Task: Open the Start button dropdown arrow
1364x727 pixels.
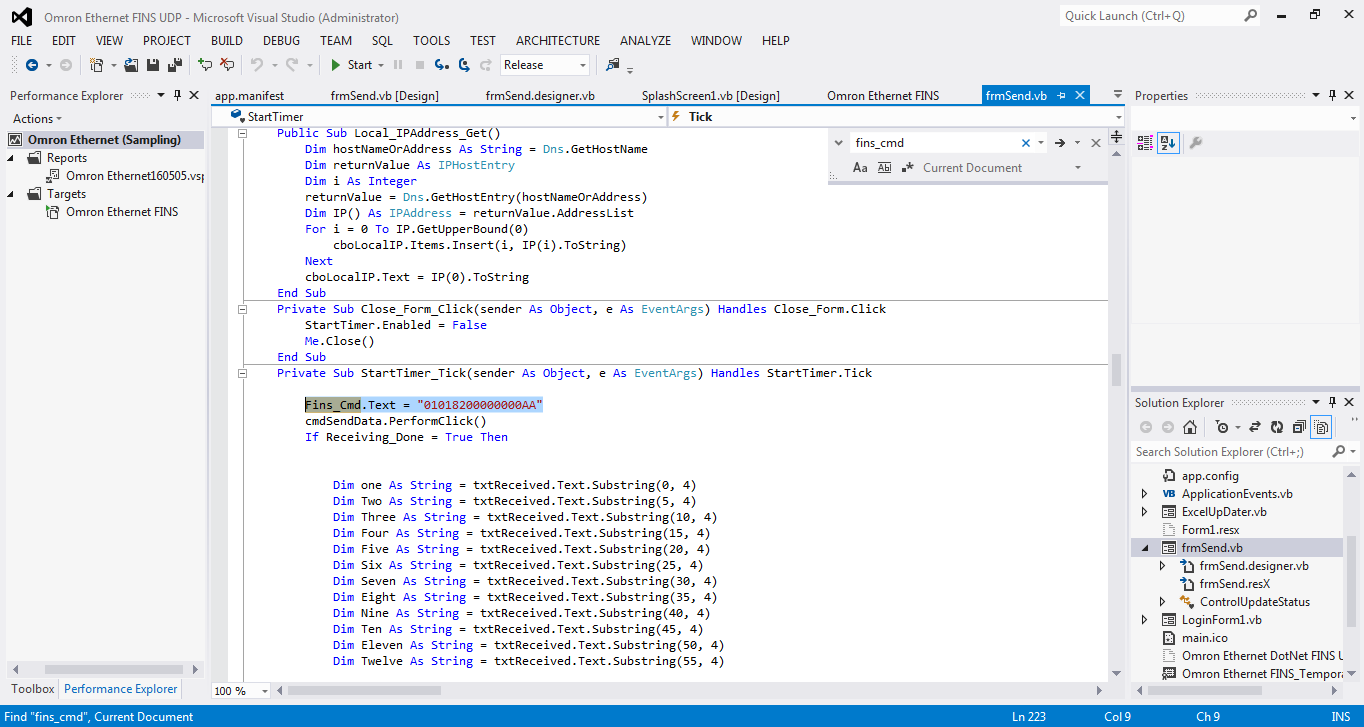Action: click(x=381, y=65)
